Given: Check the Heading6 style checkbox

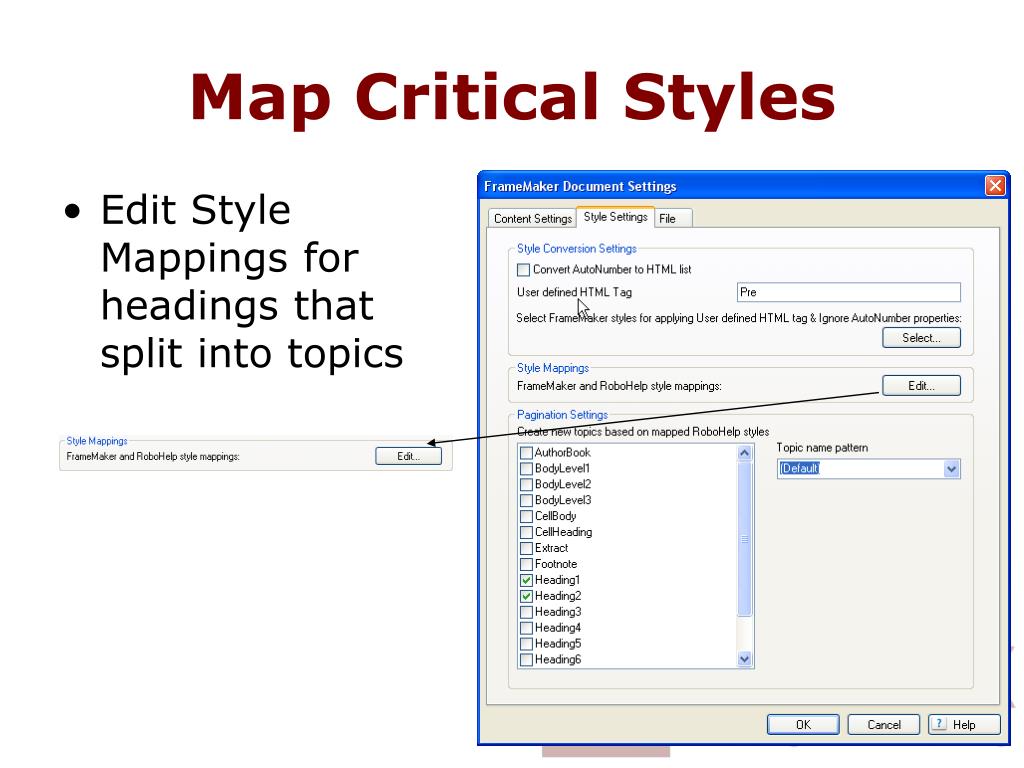Looking at the screenshot, I should pos(526,660).
